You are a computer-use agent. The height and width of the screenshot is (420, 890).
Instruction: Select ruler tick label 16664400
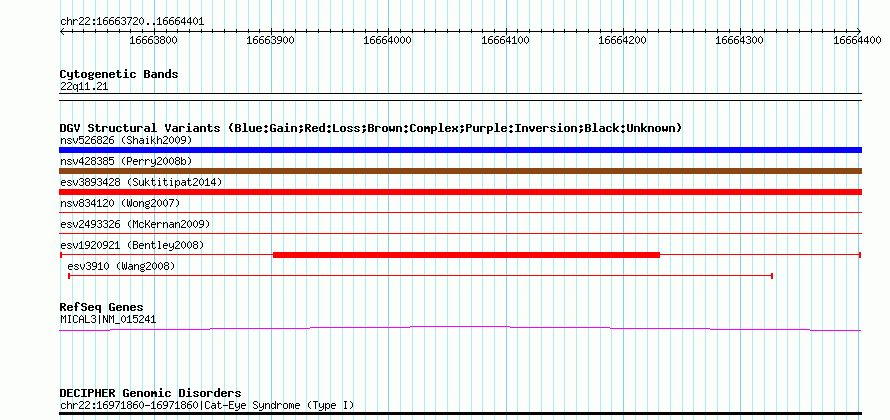[x=857, y=40]
